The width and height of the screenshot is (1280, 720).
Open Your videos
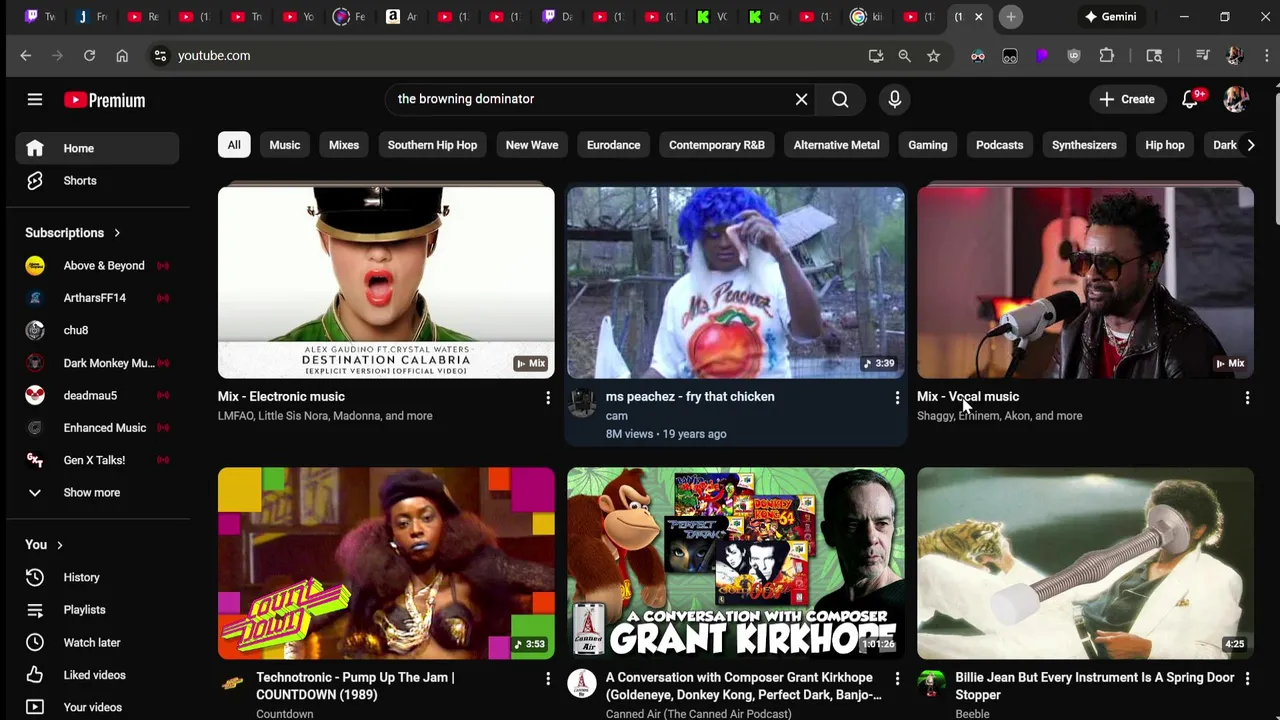tap(97, 707)
